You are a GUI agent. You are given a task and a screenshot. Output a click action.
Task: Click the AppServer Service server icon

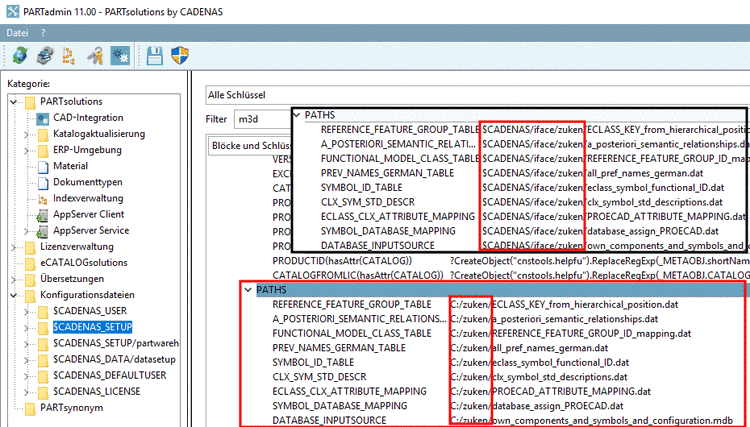(42, 231)
